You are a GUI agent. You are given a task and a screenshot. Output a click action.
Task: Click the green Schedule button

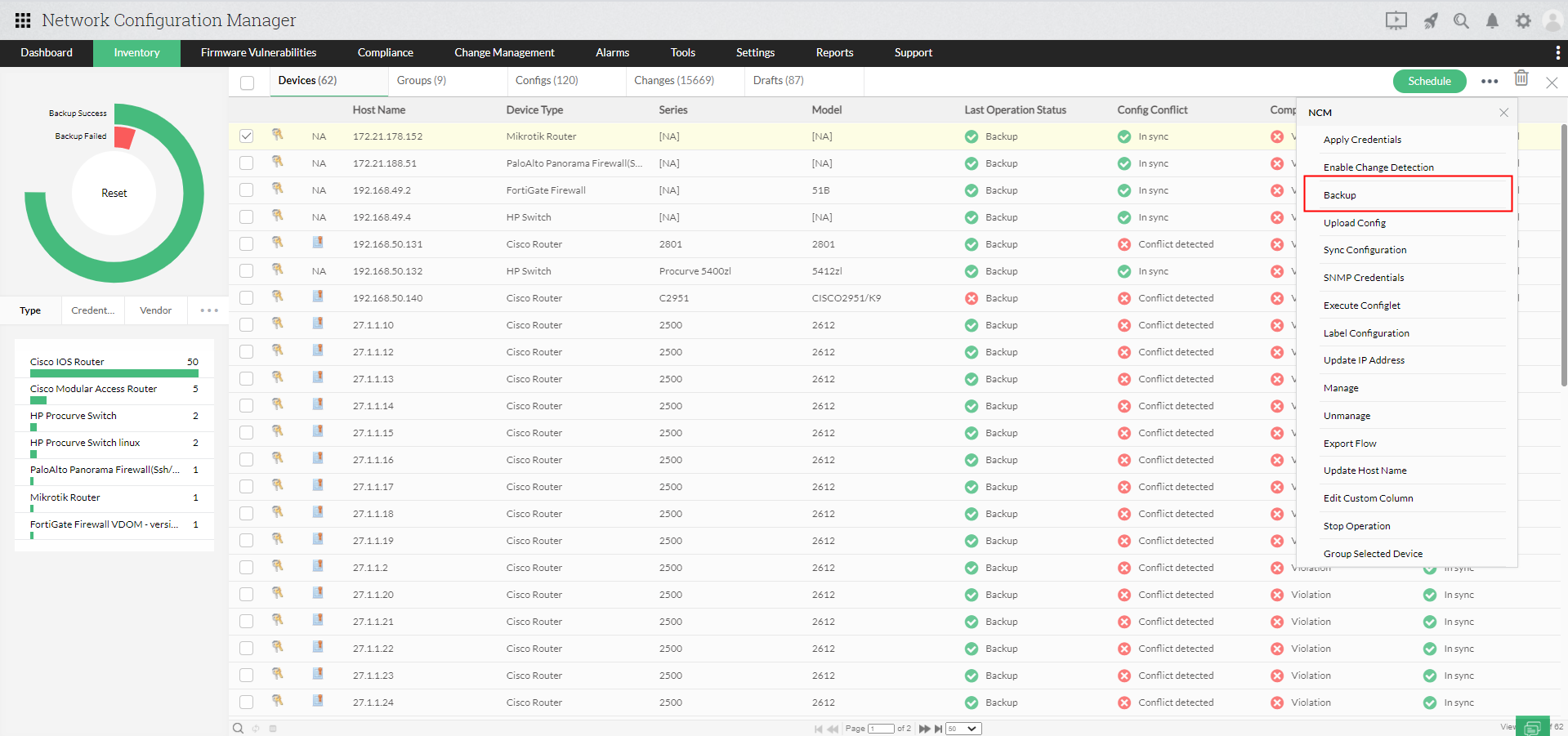(1428, 81)
